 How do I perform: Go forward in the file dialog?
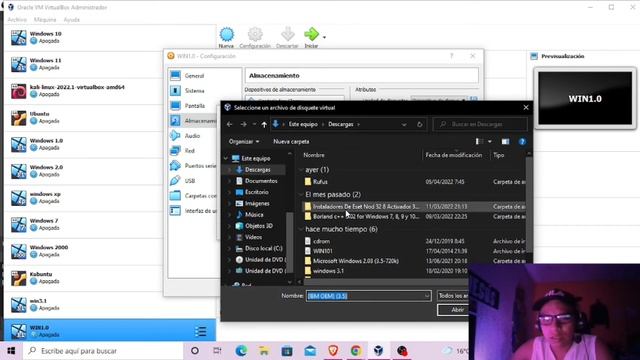tap(244, 124)
